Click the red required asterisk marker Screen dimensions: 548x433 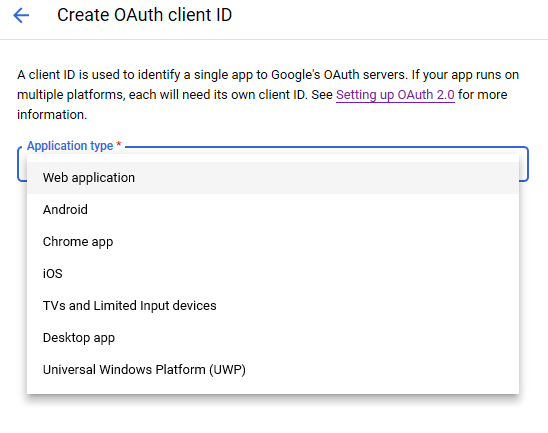click(119, 144)
